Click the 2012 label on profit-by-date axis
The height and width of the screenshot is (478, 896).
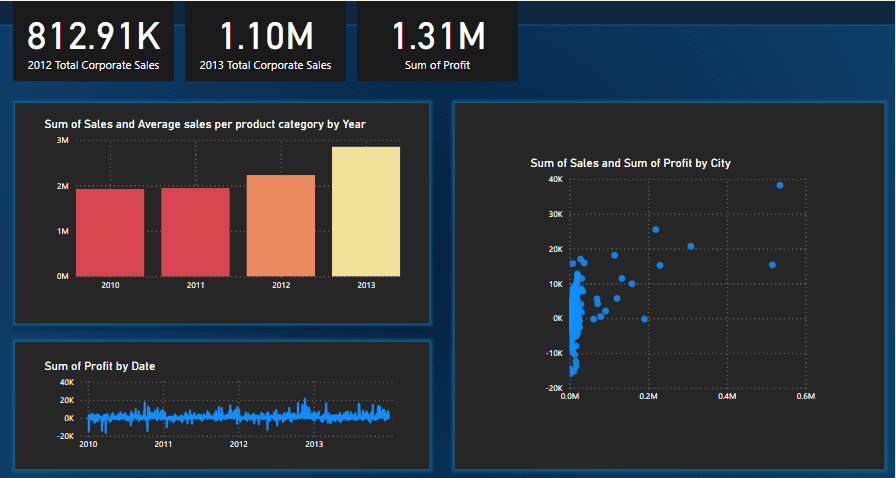pyautogui.click(x=238, y=444)
